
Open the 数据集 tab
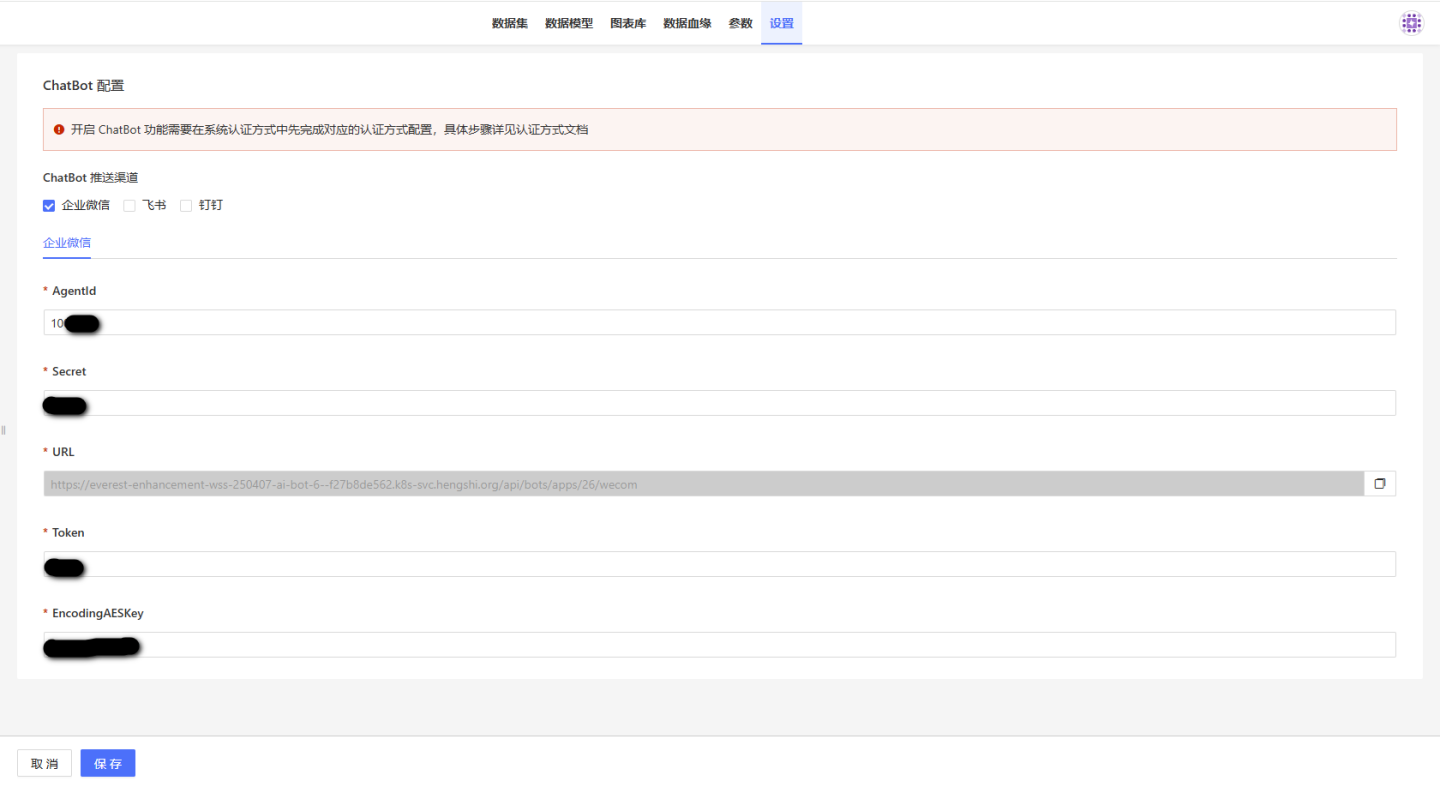[510, 23]
